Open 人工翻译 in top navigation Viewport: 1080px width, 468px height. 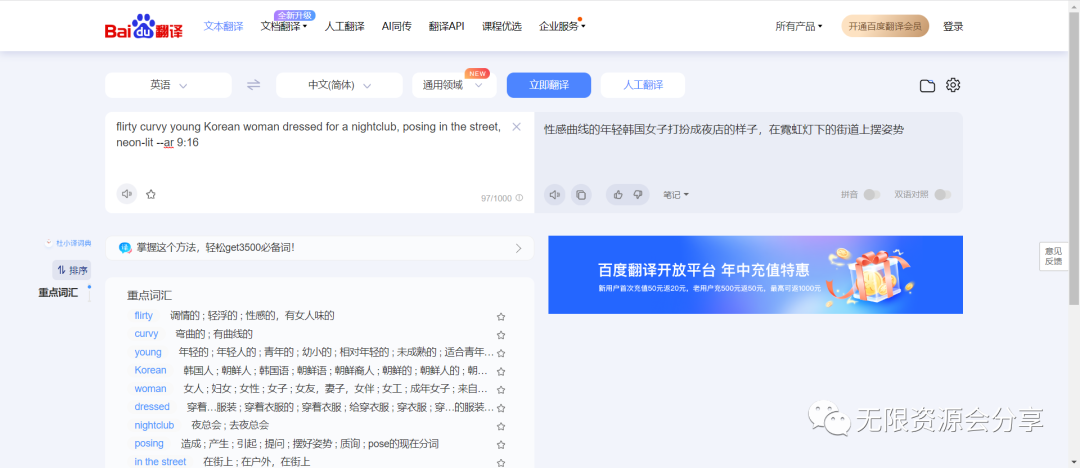click(x=344, y=26)
